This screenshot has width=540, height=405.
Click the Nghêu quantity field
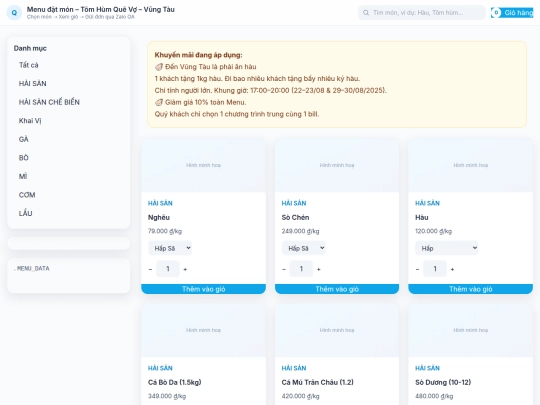(x=168, y=269)
